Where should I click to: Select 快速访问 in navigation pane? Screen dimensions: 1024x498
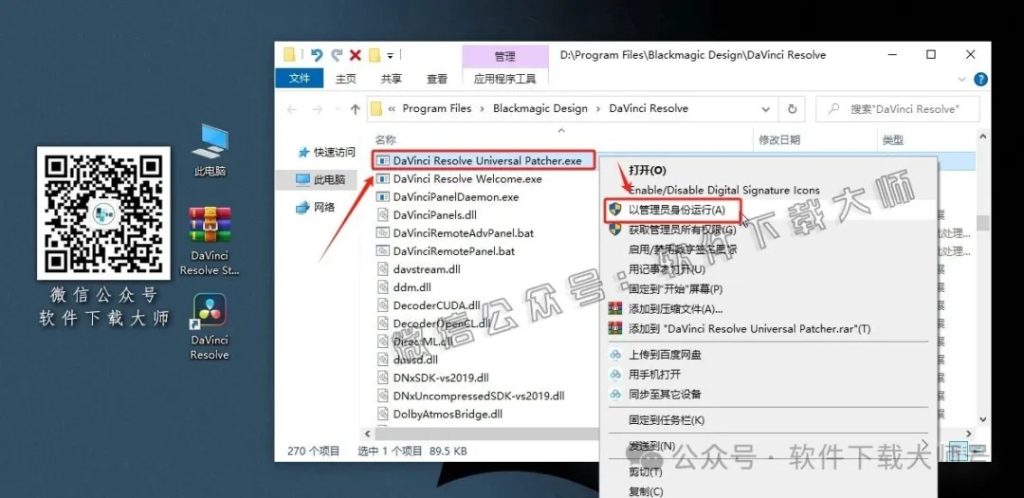pos(327,152)
